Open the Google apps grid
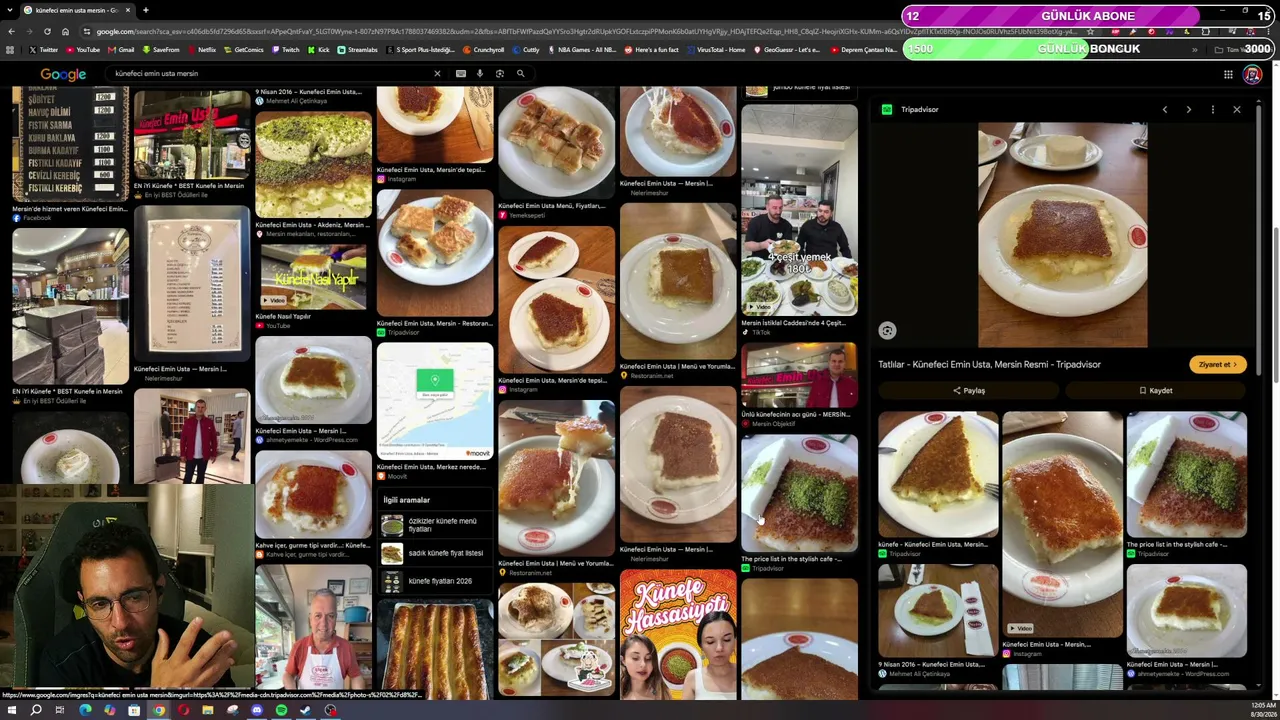This screenshot has width=1280, height=720. pyautogui.click(x=1228, y=74)
